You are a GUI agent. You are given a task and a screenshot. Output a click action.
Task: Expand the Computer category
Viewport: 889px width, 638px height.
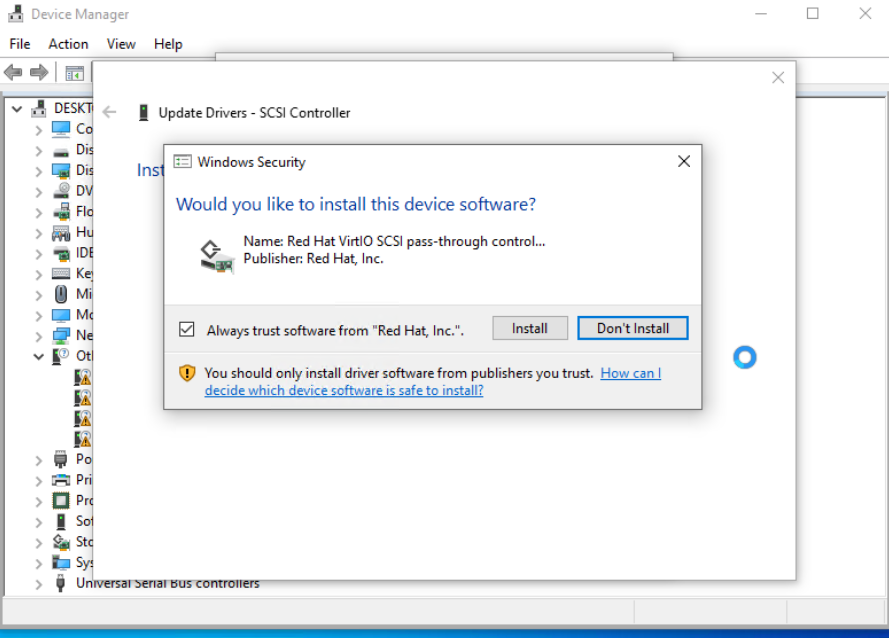(39, 130)
